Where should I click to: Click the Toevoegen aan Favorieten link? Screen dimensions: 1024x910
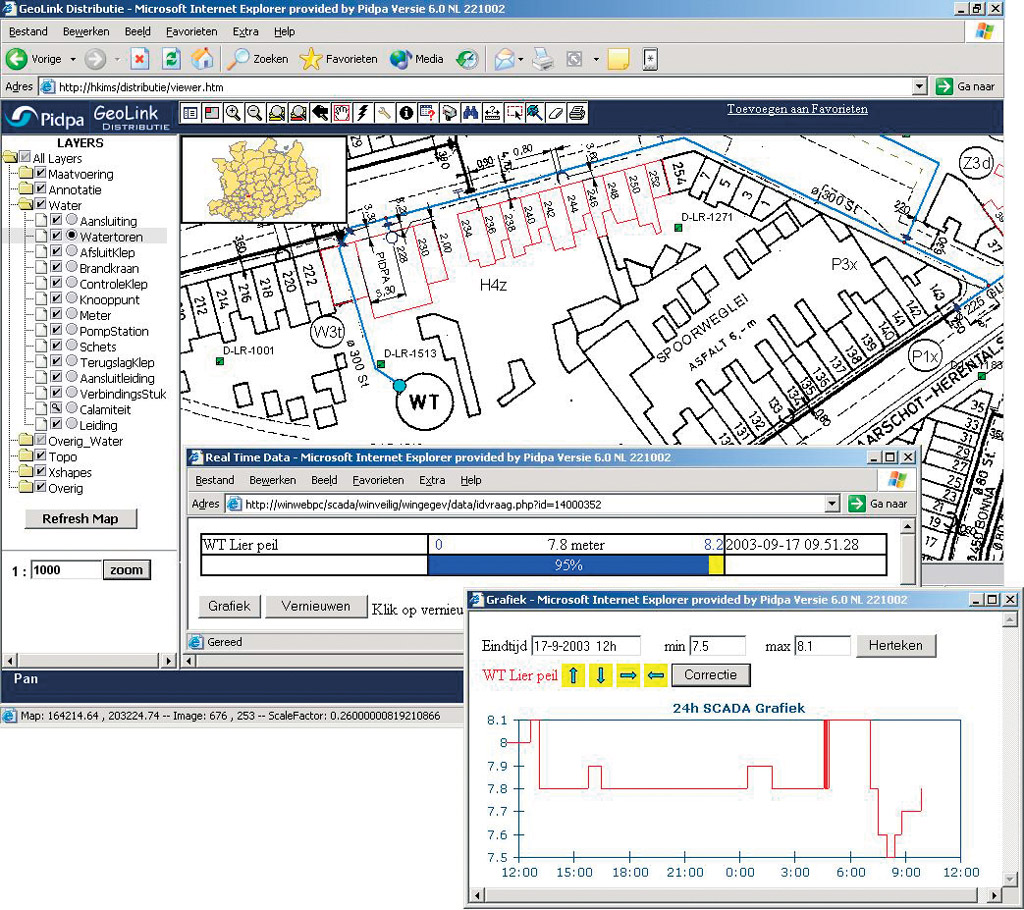[797, 109]
